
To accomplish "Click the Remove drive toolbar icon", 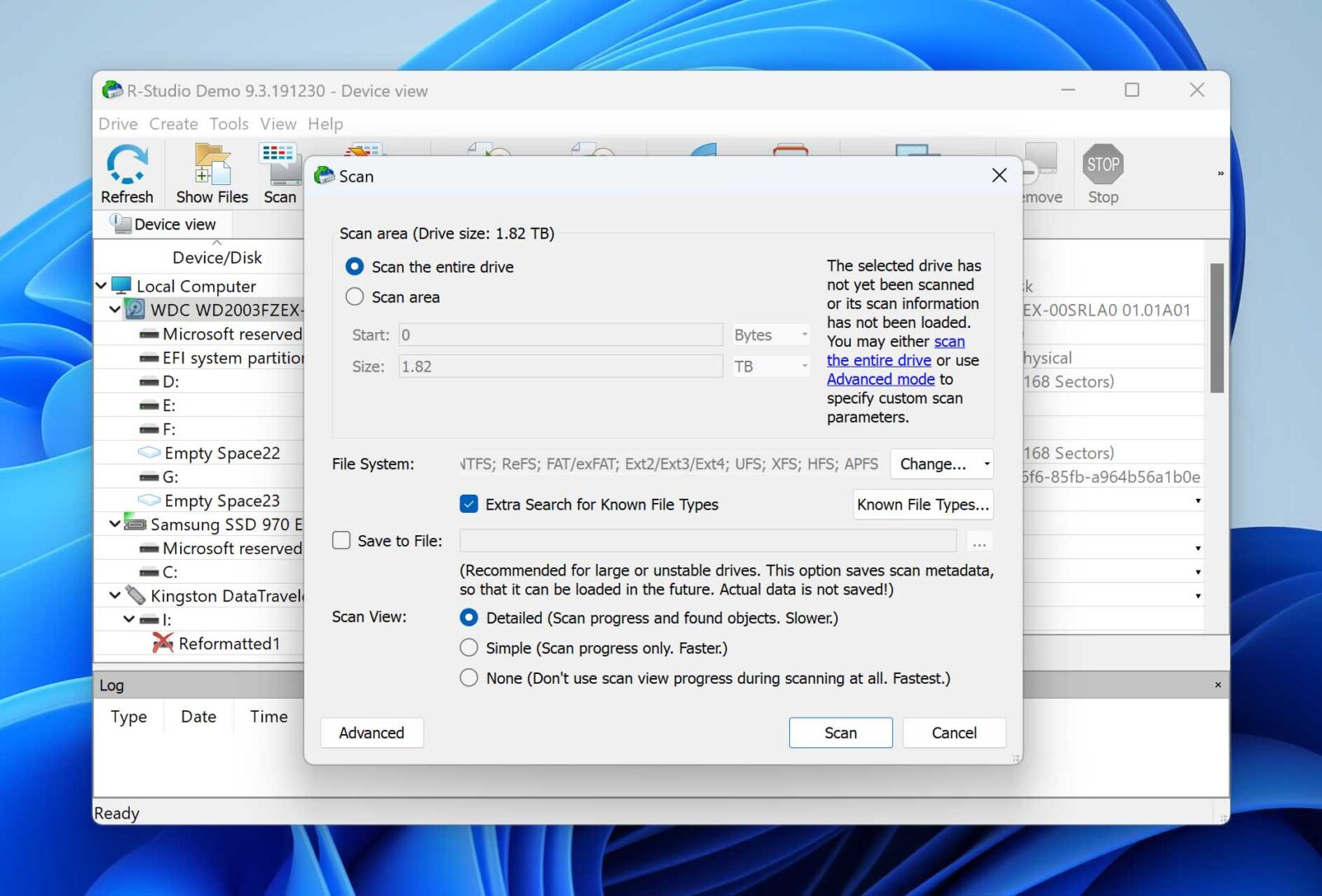I will [1039, 171].
